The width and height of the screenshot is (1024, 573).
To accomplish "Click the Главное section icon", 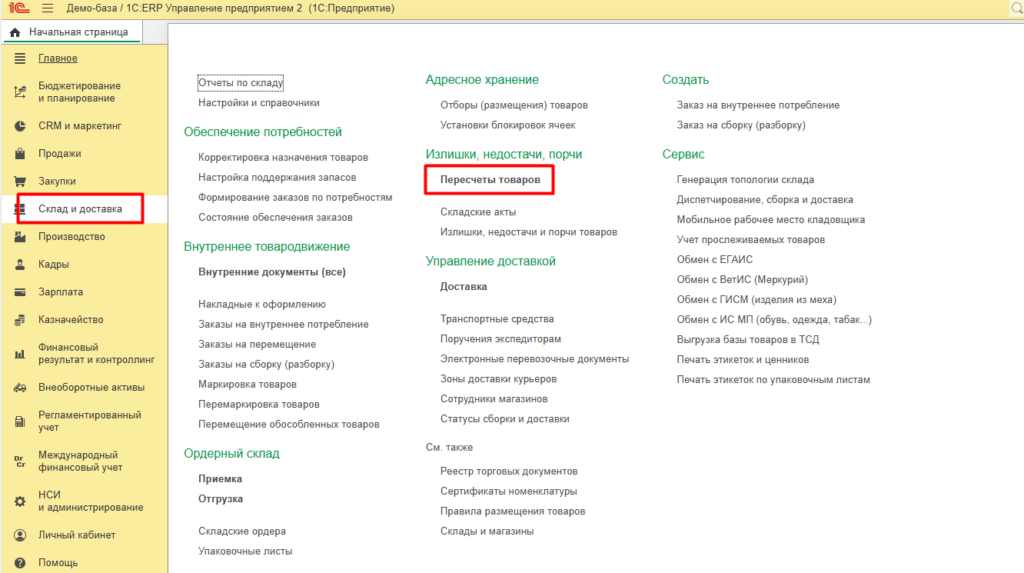I will (x=20, y=58).
